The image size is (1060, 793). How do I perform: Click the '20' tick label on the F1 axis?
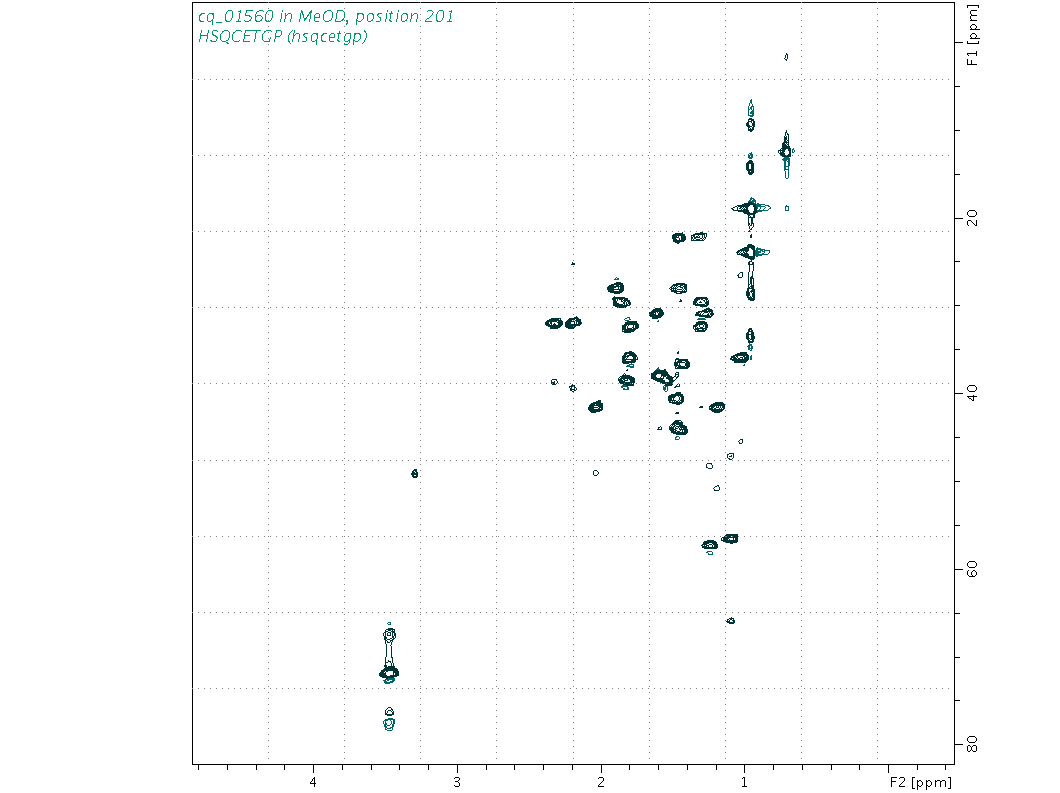972,218
